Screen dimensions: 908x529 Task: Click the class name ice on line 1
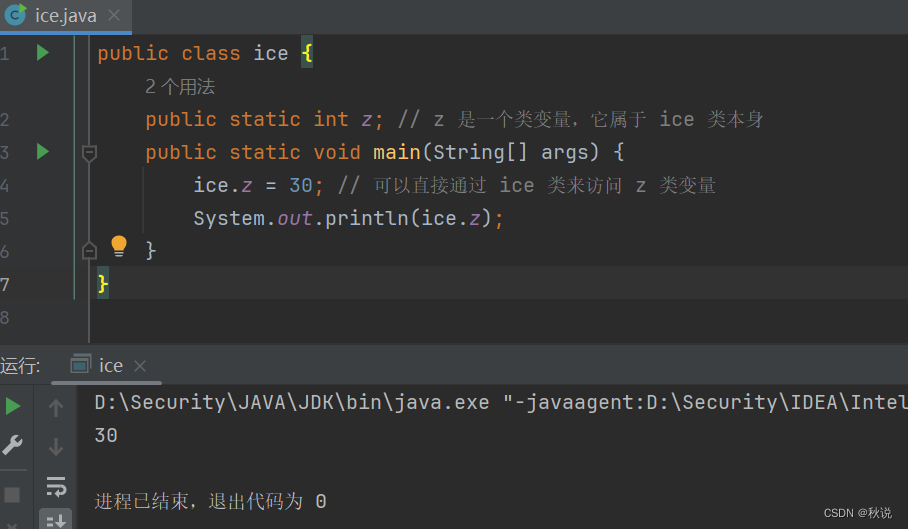point(270,53)
